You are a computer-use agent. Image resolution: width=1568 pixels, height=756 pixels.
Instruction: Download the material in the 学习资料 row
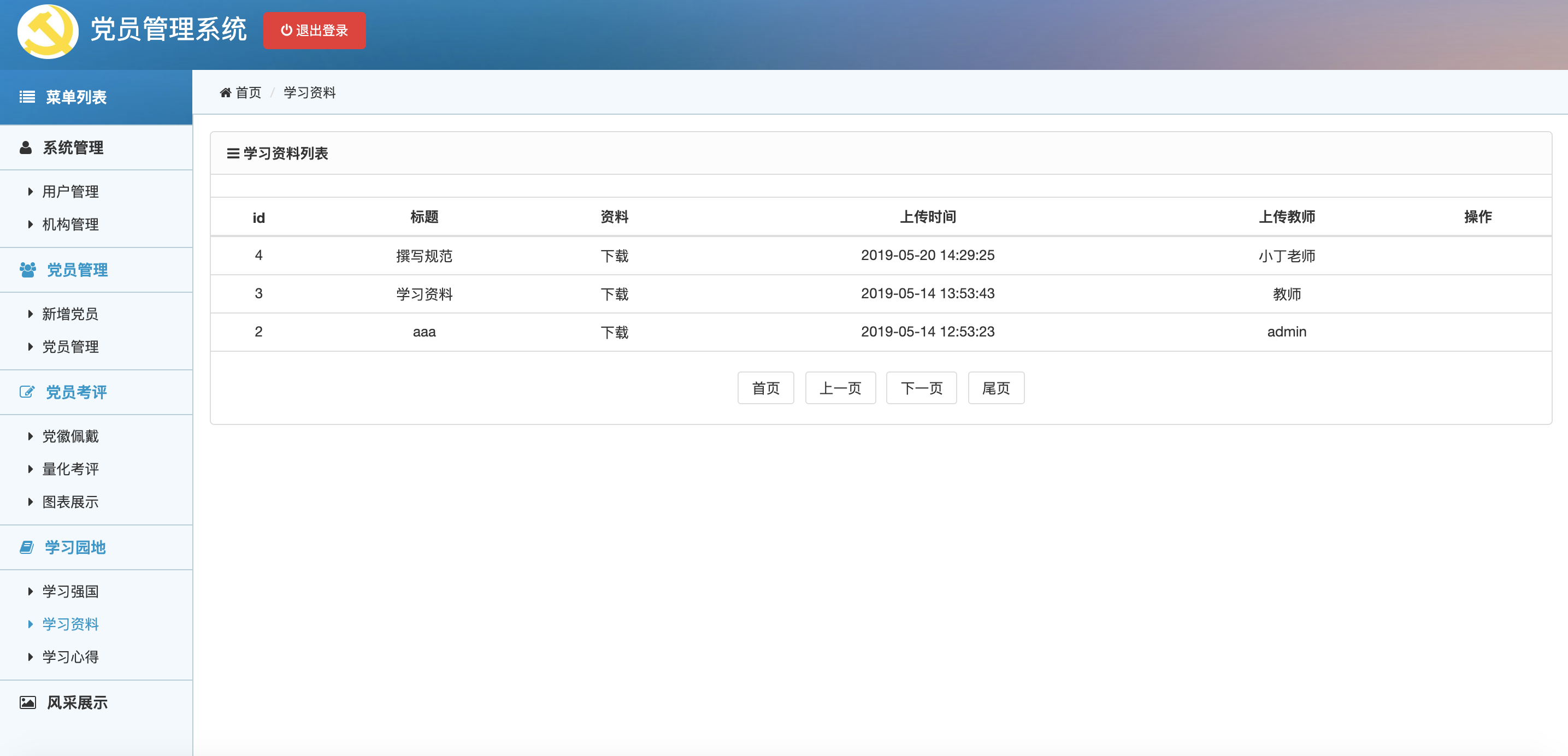tap(614, 294)
